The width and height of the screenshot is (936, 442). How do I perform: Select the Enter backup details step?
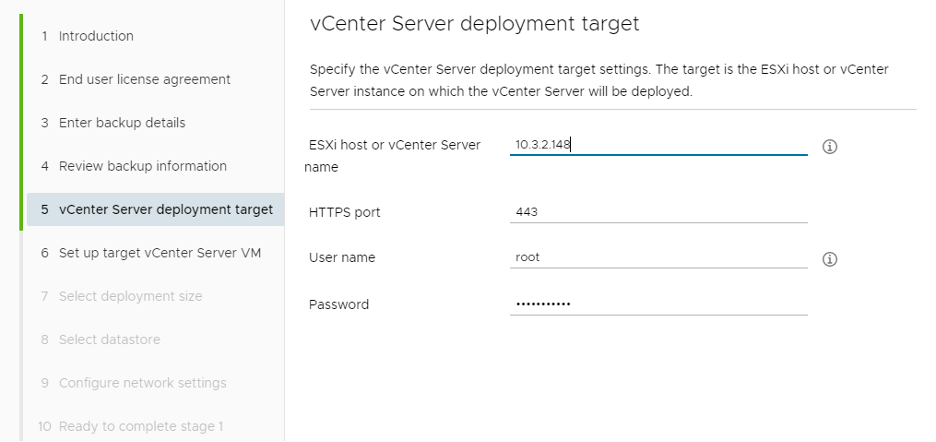point(122,123)
